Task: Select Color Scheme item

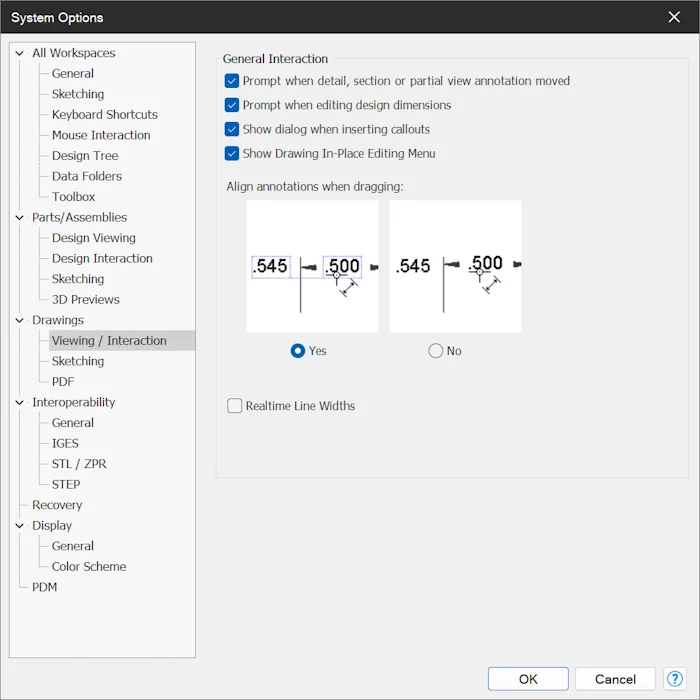Action: tap(89, 566)
